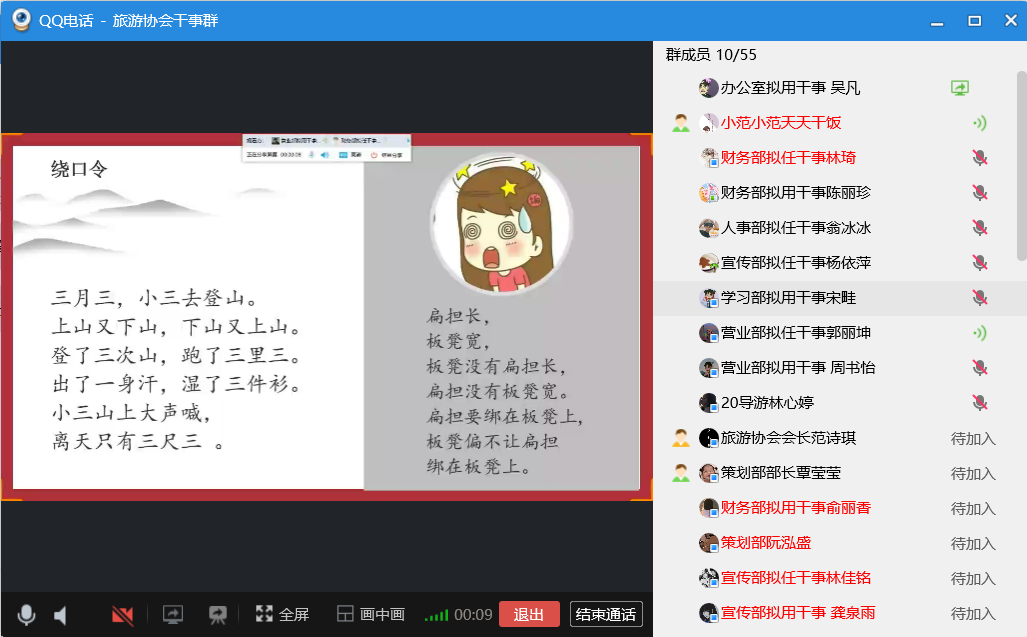Click the green signal strength bars
Viewport: 1027px width, 637px height.
(436, 615)
